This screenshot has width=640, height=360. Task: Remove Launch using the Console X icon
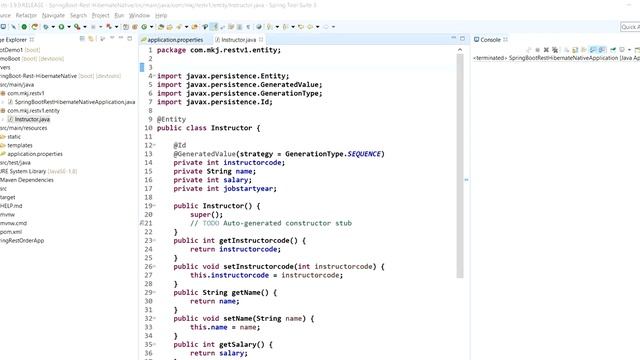[546, 50]
